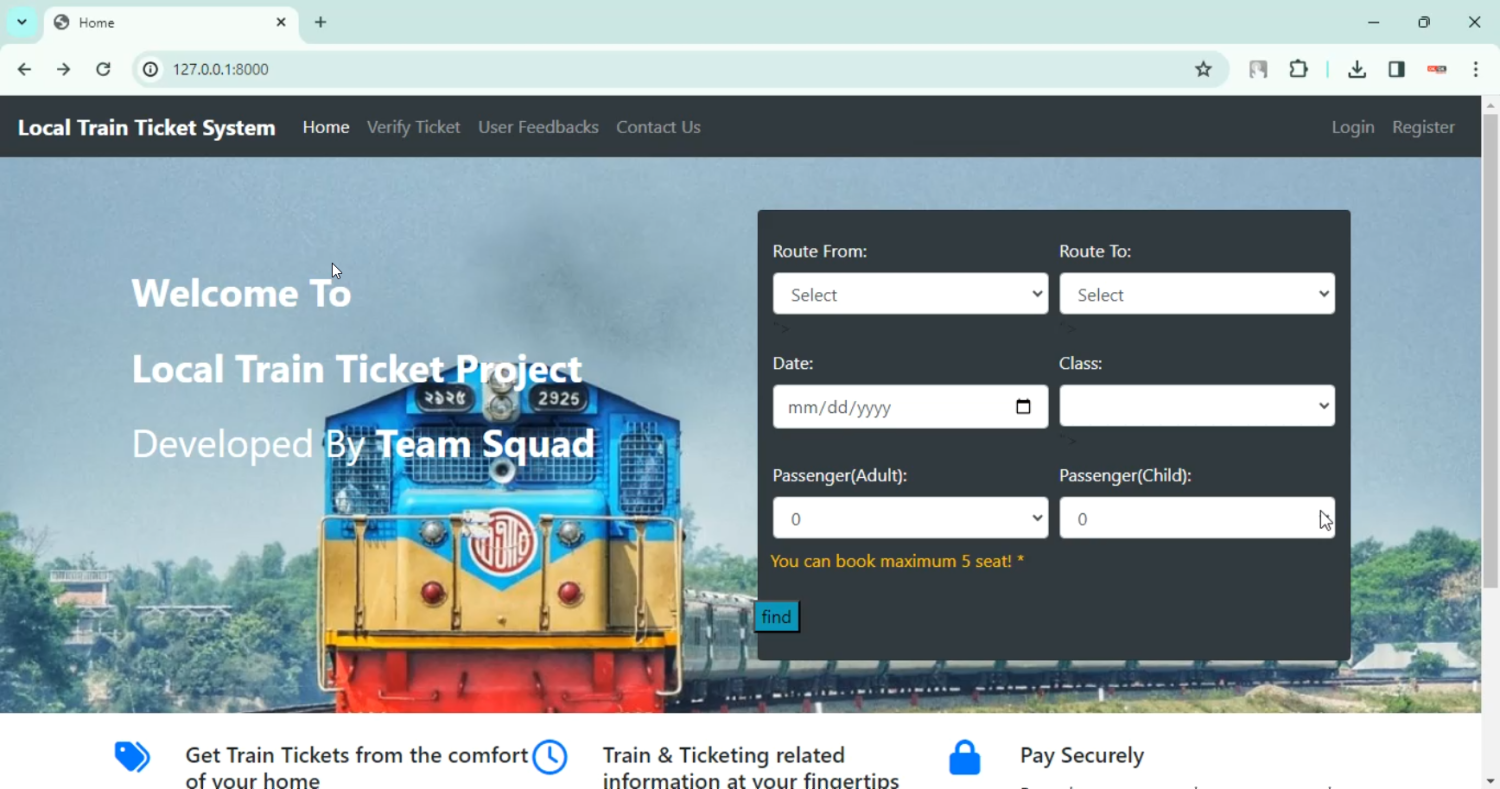Toggle the browser side panel
This screenshot has height=789, width=1500.
coord(1397,69)
